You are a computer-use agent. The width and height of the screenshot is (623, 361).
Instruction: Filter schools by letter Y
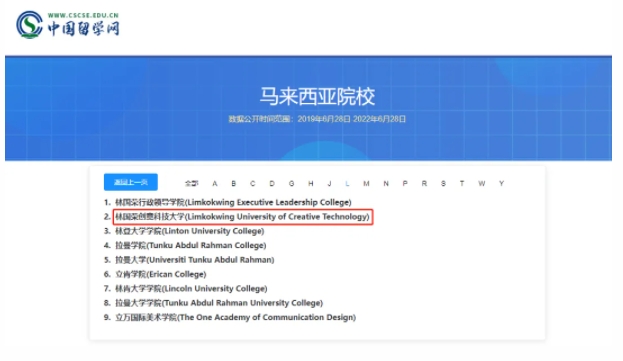[501, 183]
